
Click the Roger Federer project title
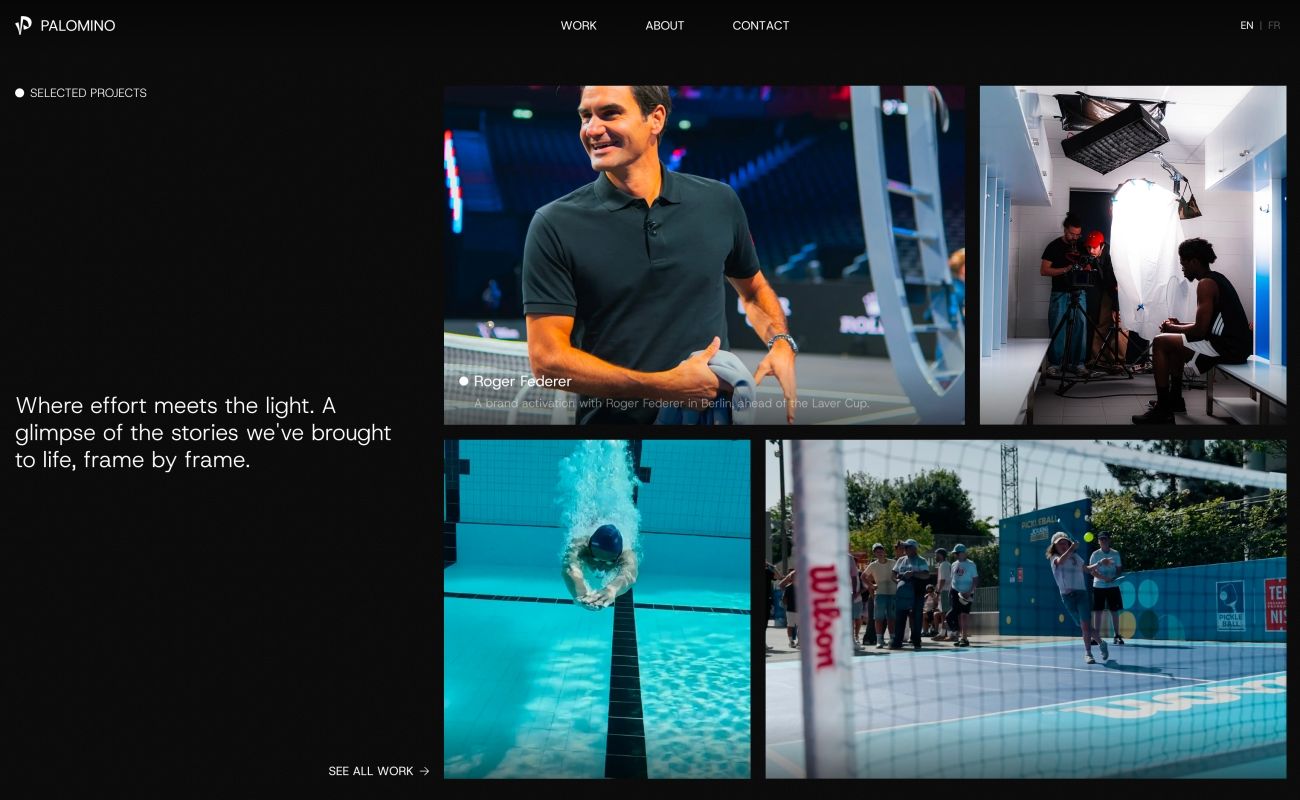(x=523, y=381)
